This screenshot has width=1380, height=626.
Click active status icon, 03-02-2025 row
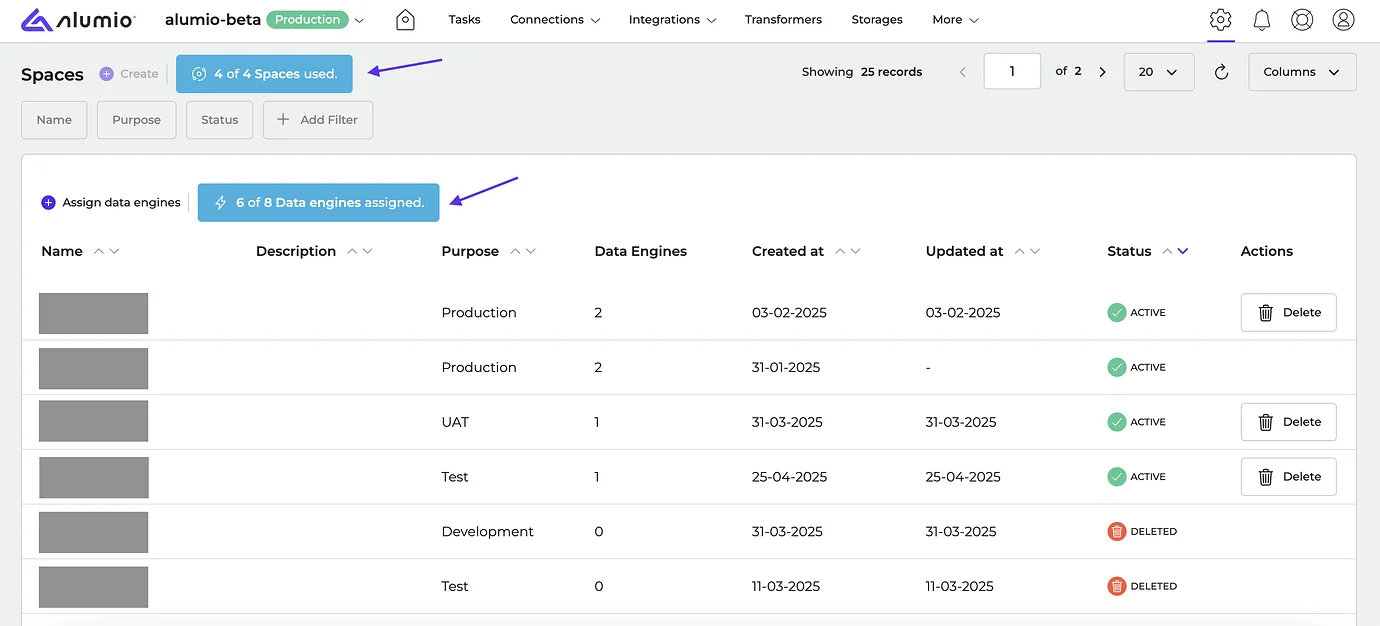pyautogui.click(x=1117, y=313)
